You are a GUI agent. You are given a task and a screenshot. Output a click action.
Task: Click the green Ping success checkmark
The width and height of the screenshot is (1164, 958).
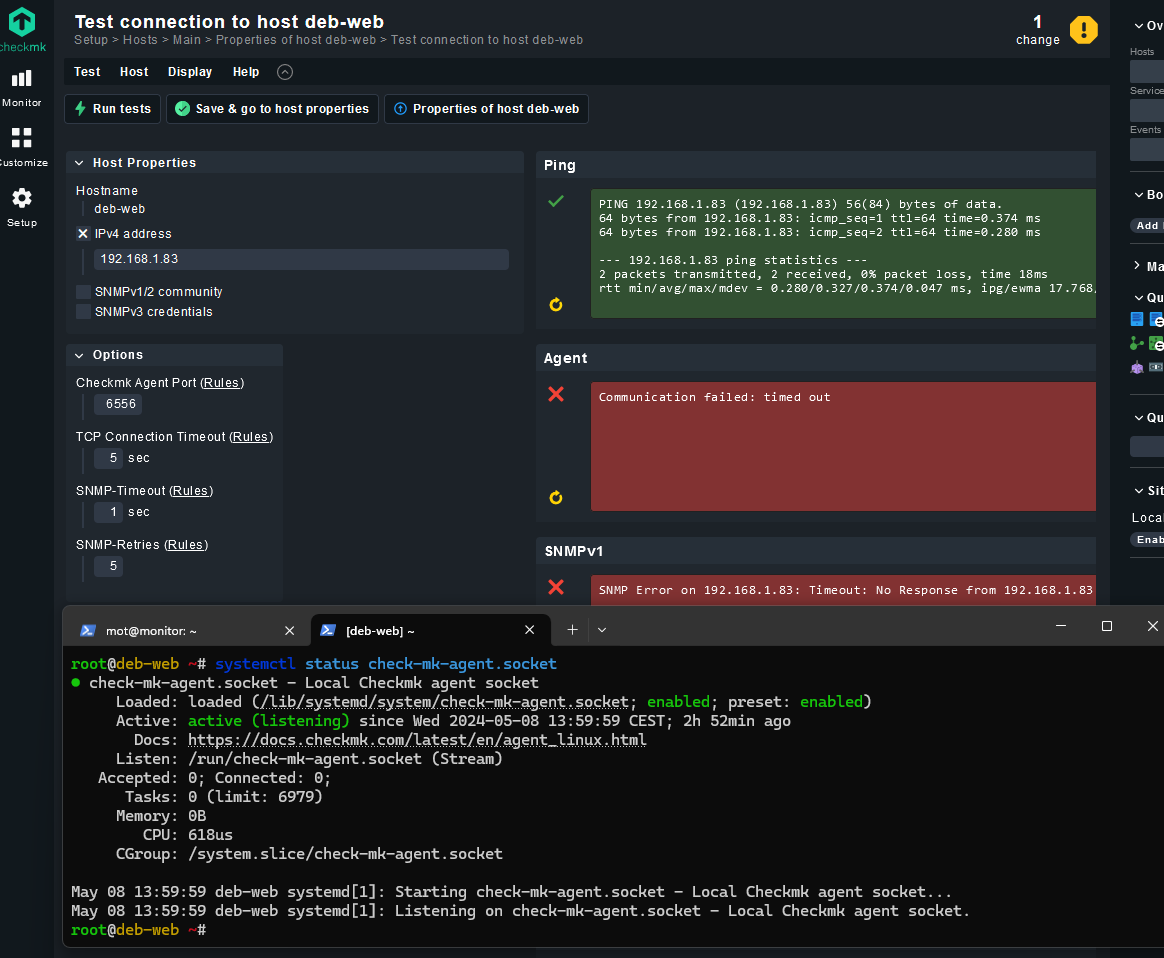tap(555, 201)
